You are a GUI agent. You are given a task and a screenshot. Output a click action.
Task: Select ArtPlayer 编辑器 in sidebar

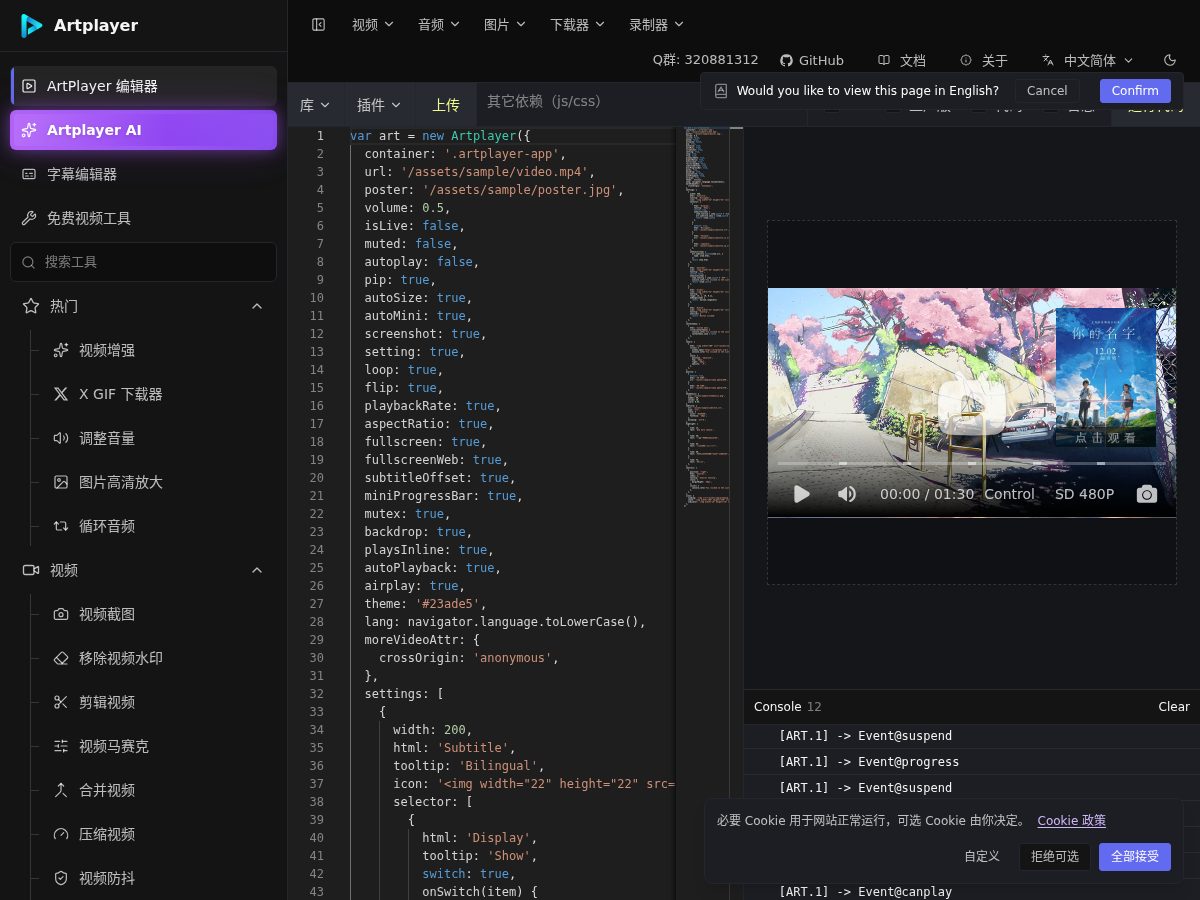[143, 86]
